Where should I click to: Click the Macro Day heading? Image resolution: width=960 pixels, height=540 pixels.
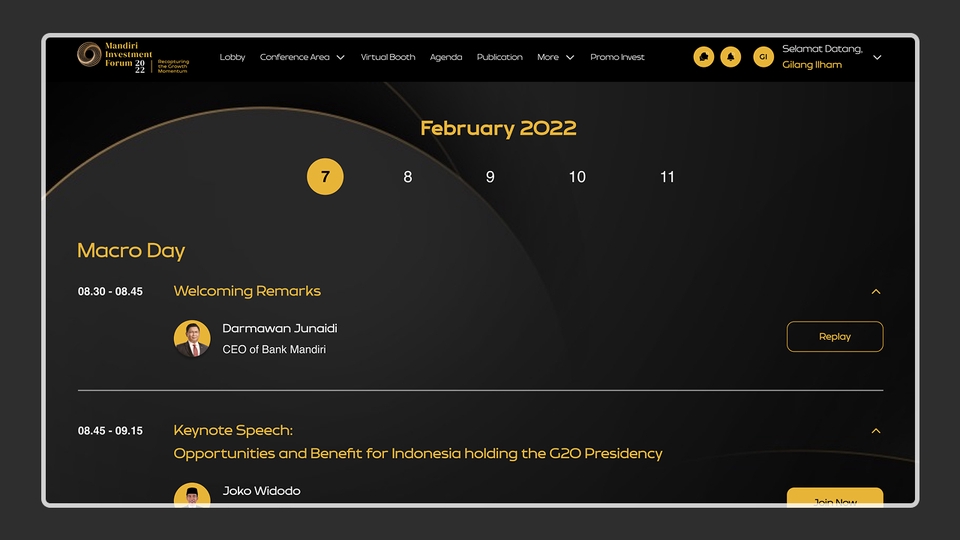tap(131, 250)
